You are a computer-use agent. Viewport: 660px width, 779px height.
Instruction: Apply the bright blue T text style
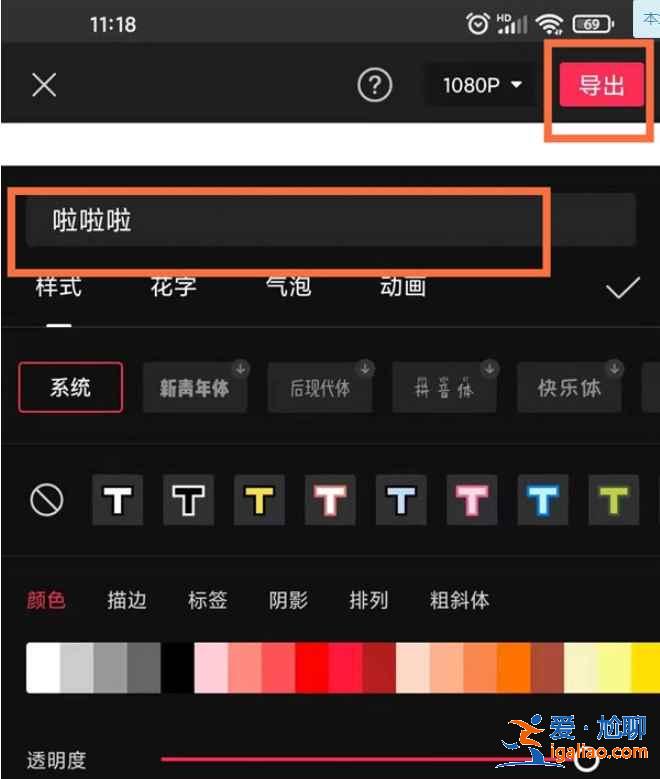pos(543,499)
